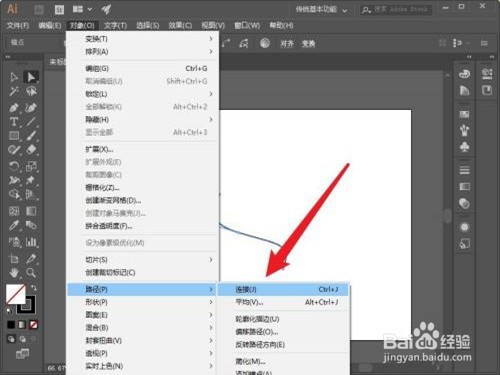Click the Change Screen Mode button
The width and height of the screenshot is (500, 375).
22,354
